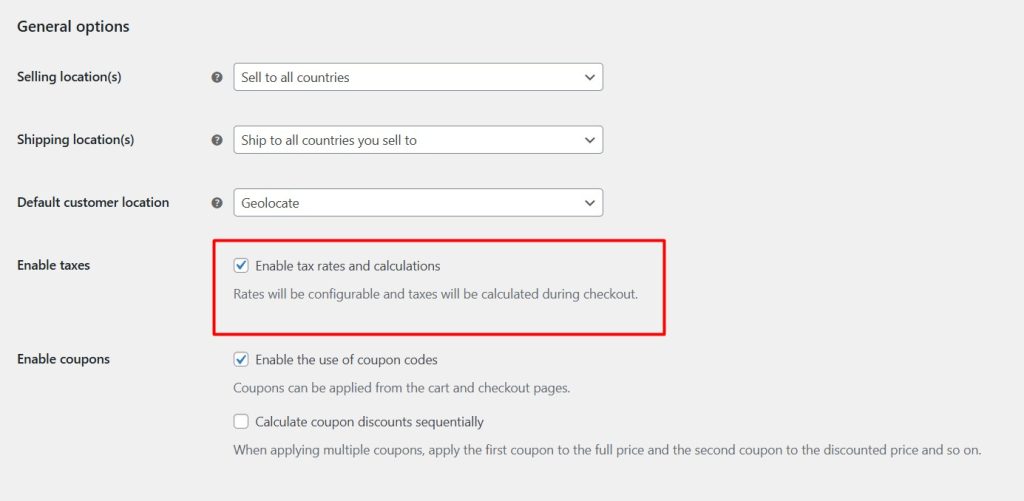Screen dimensions: 1024x501
Task: Click the 'Default customer location' field label
Action: (x=93, y=202)
